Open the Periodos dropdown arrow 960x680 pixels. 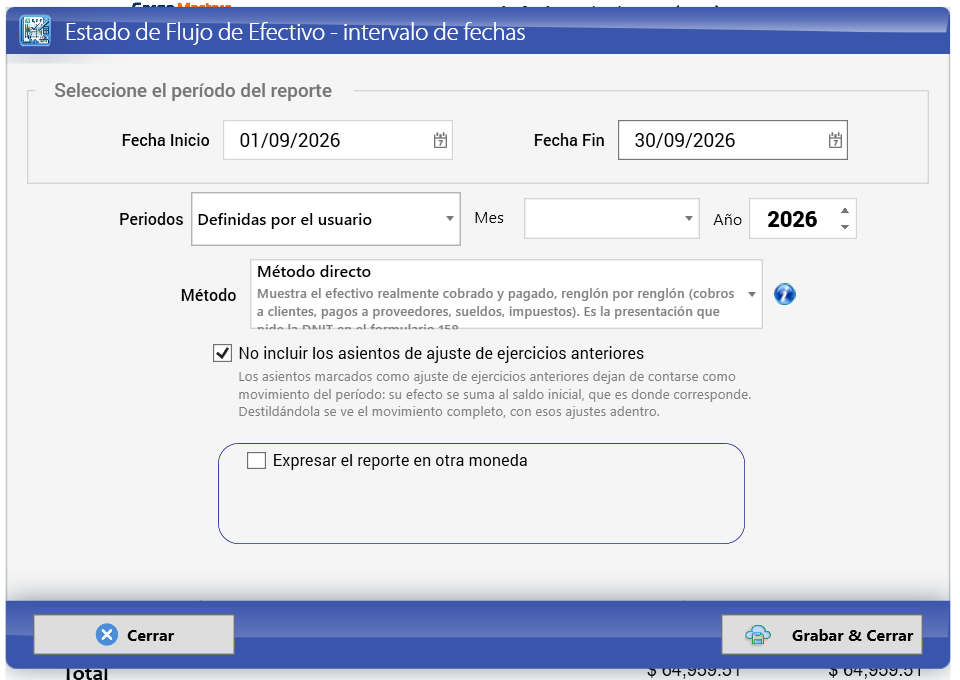449,219
